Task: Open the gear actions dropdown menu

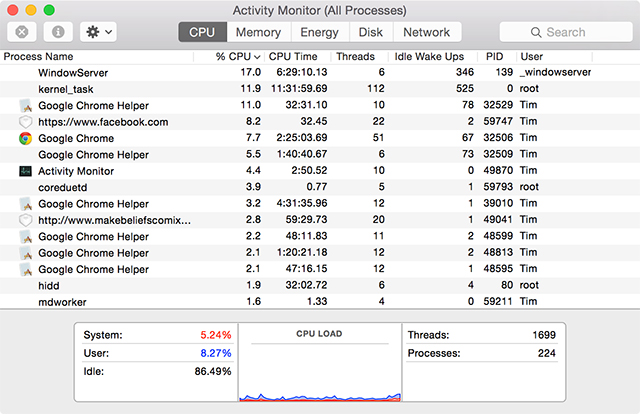Action: pos(98,32)
